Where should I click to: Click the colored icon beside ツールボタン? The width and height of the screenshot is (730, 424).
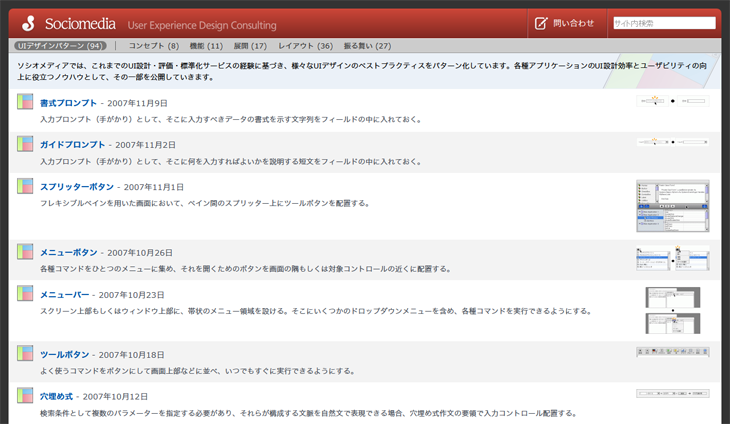[26, 354]
